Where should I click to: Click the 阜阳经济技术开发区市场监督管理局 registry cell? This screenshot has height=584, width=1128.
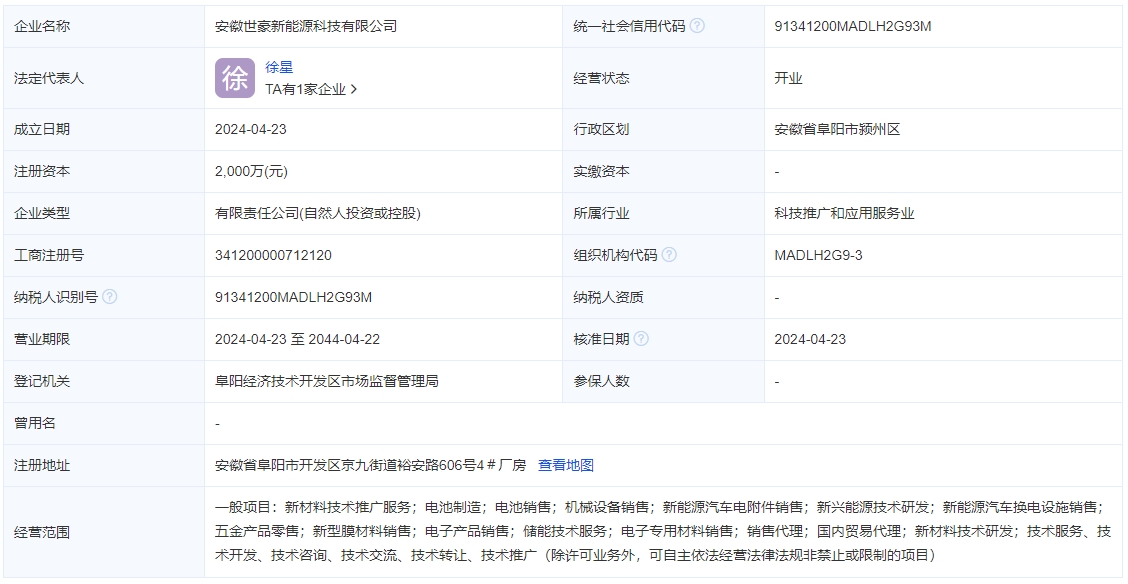(x=328, y=381)
